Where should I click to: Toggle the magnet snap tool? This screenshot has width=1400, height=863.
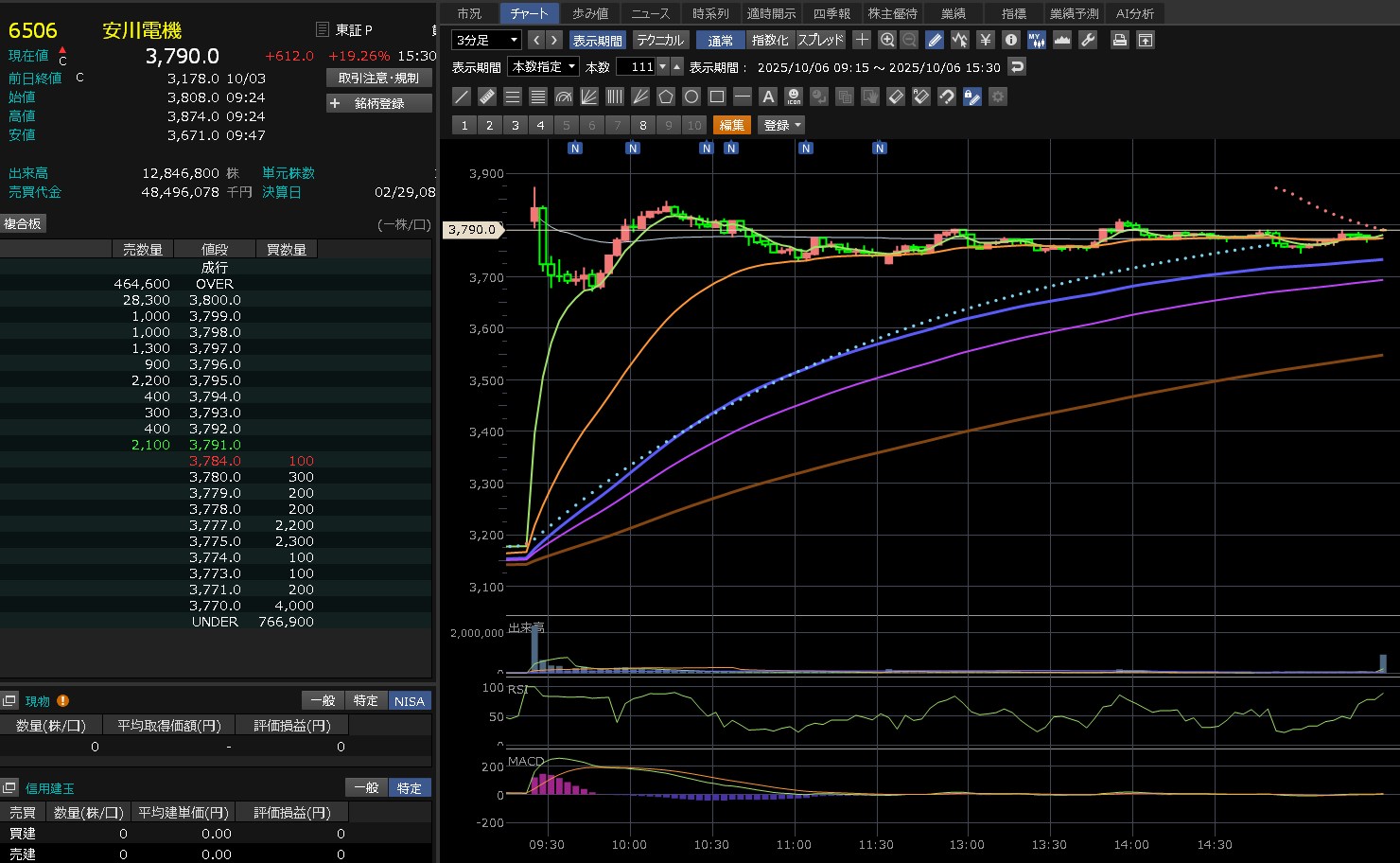[x=946, y=97]
